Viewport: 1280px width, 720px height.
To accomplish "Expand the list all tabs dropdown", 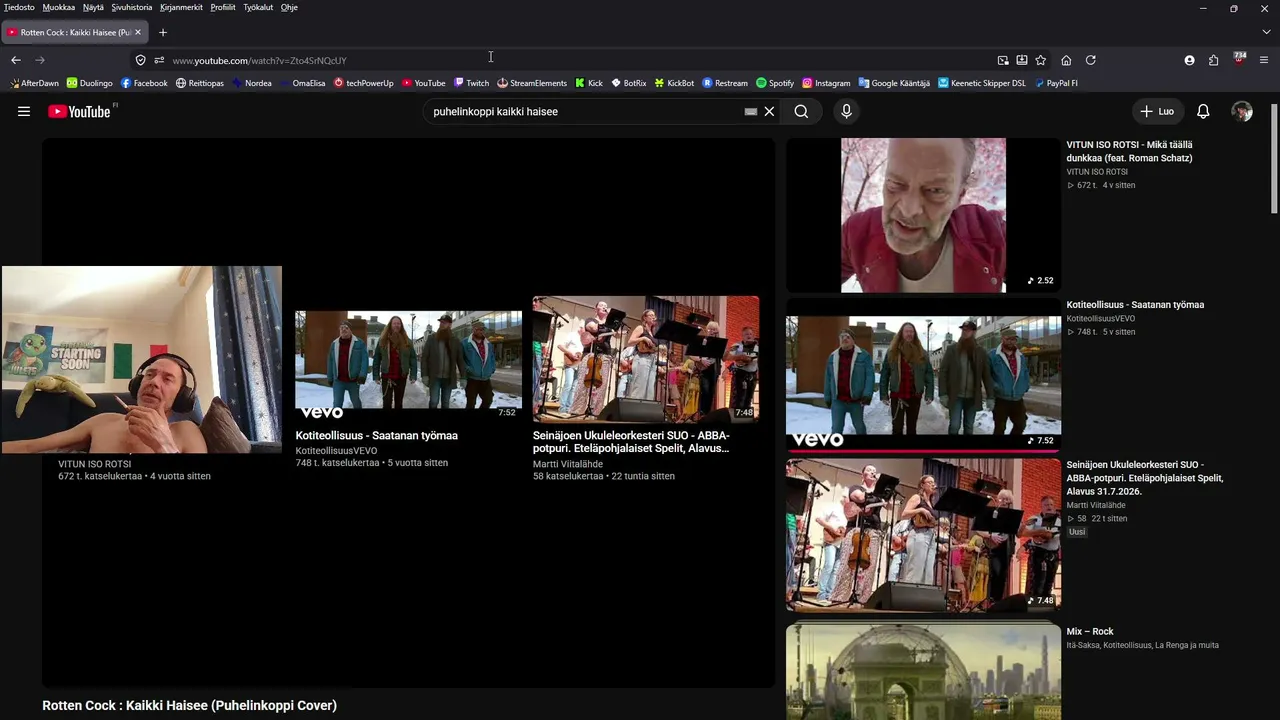I will pyautogui.click(x=1266, y=33).
